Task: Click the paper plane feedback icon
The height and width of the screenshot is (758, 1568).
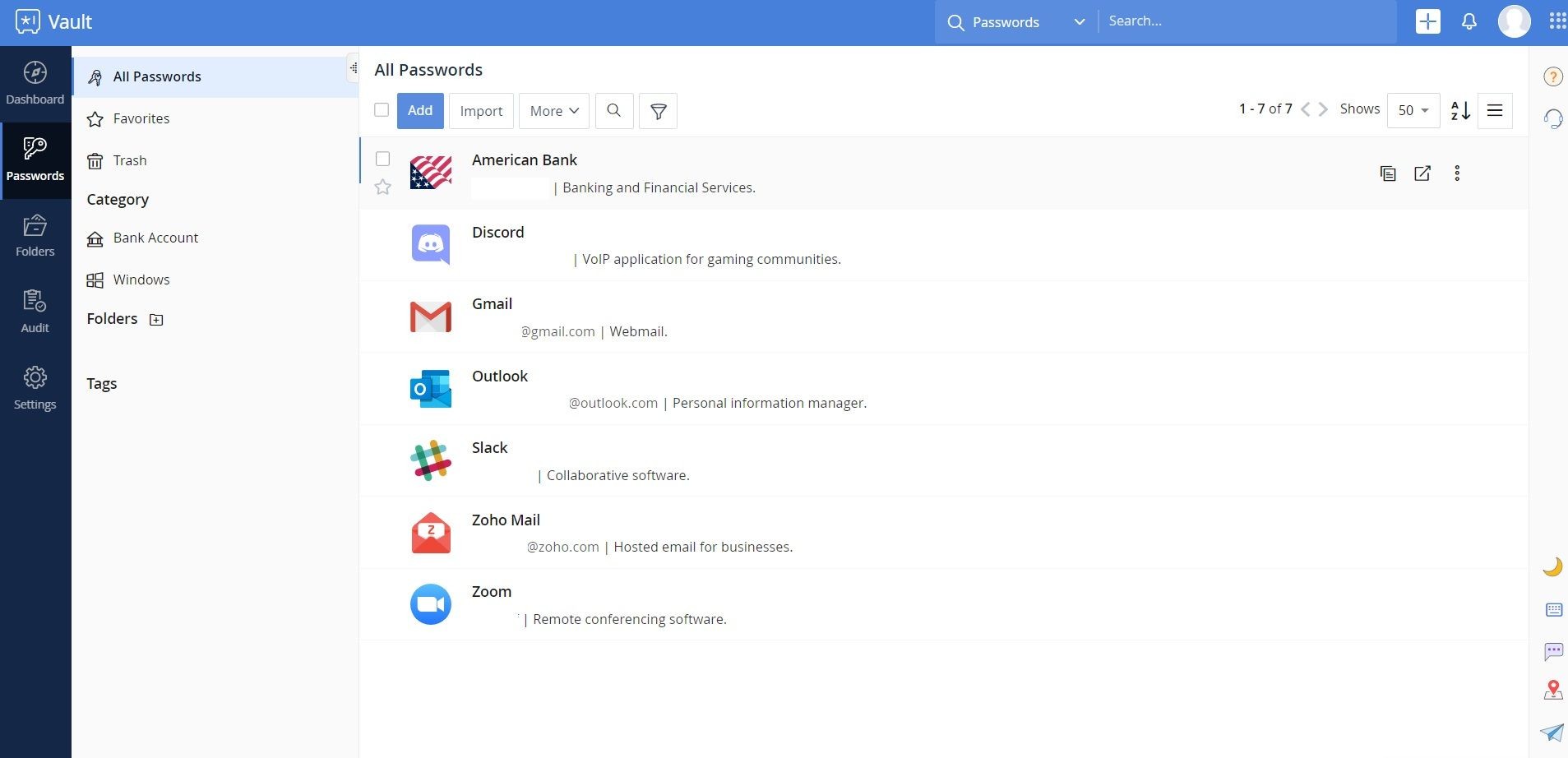Action: (1552, 732)
